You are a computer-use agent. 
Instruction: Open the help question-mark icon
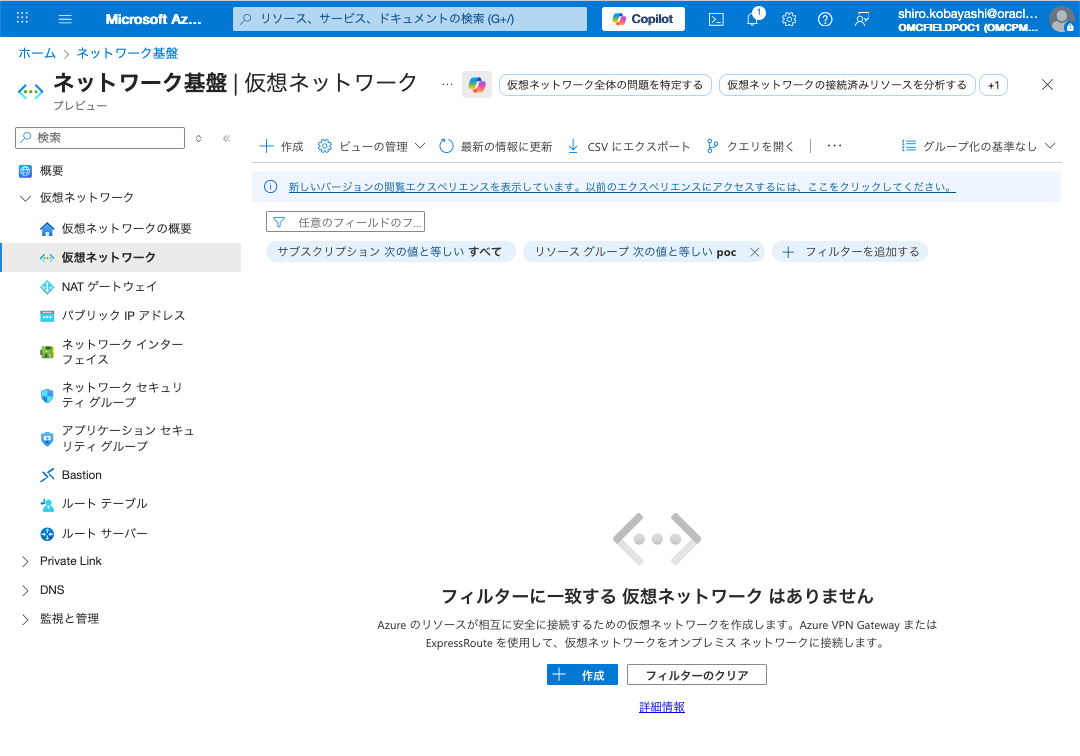point(823,18)
